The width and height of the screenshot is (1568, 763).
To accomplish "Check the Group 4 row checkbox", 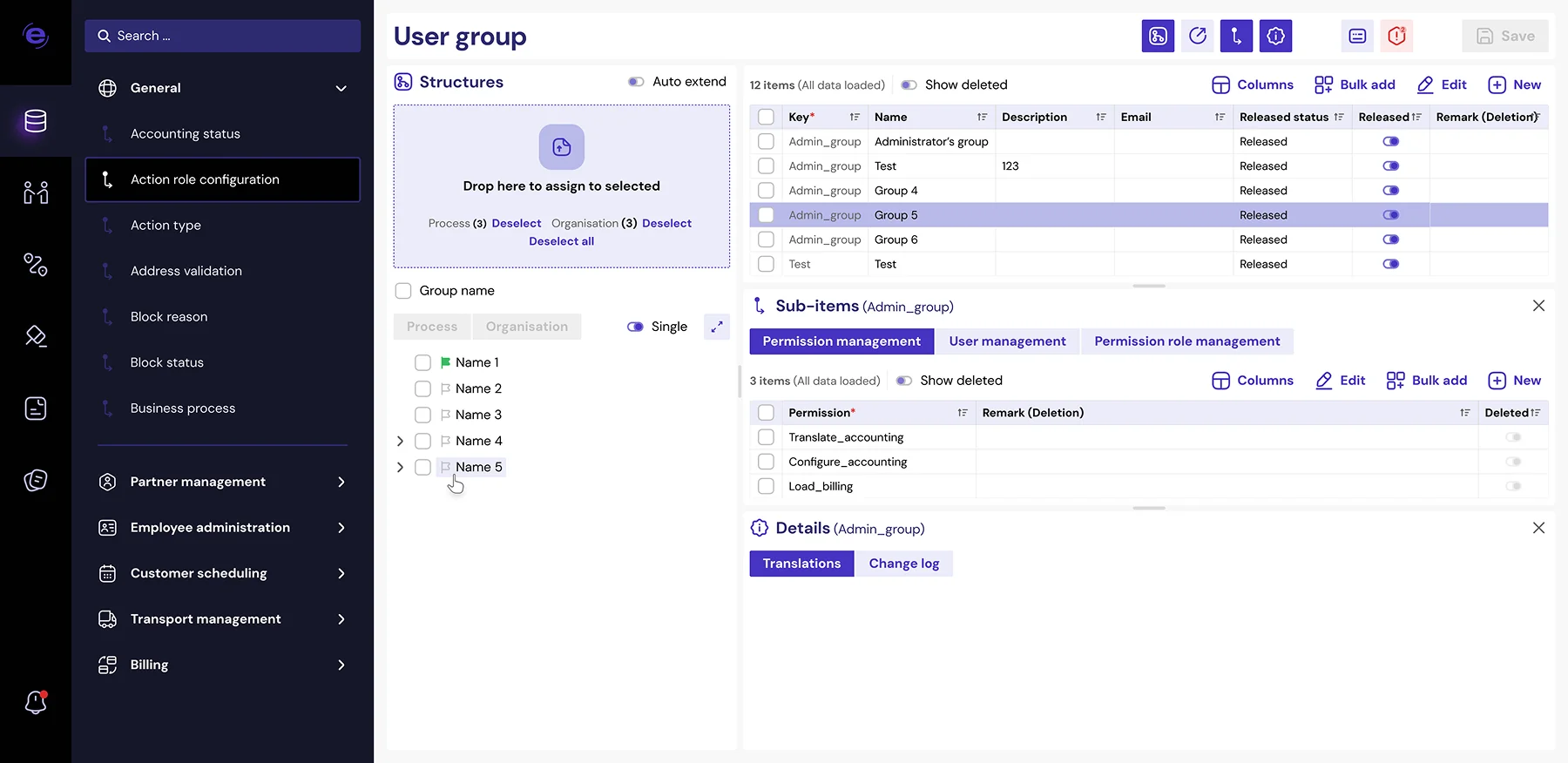I will click(x=766, y=190).
